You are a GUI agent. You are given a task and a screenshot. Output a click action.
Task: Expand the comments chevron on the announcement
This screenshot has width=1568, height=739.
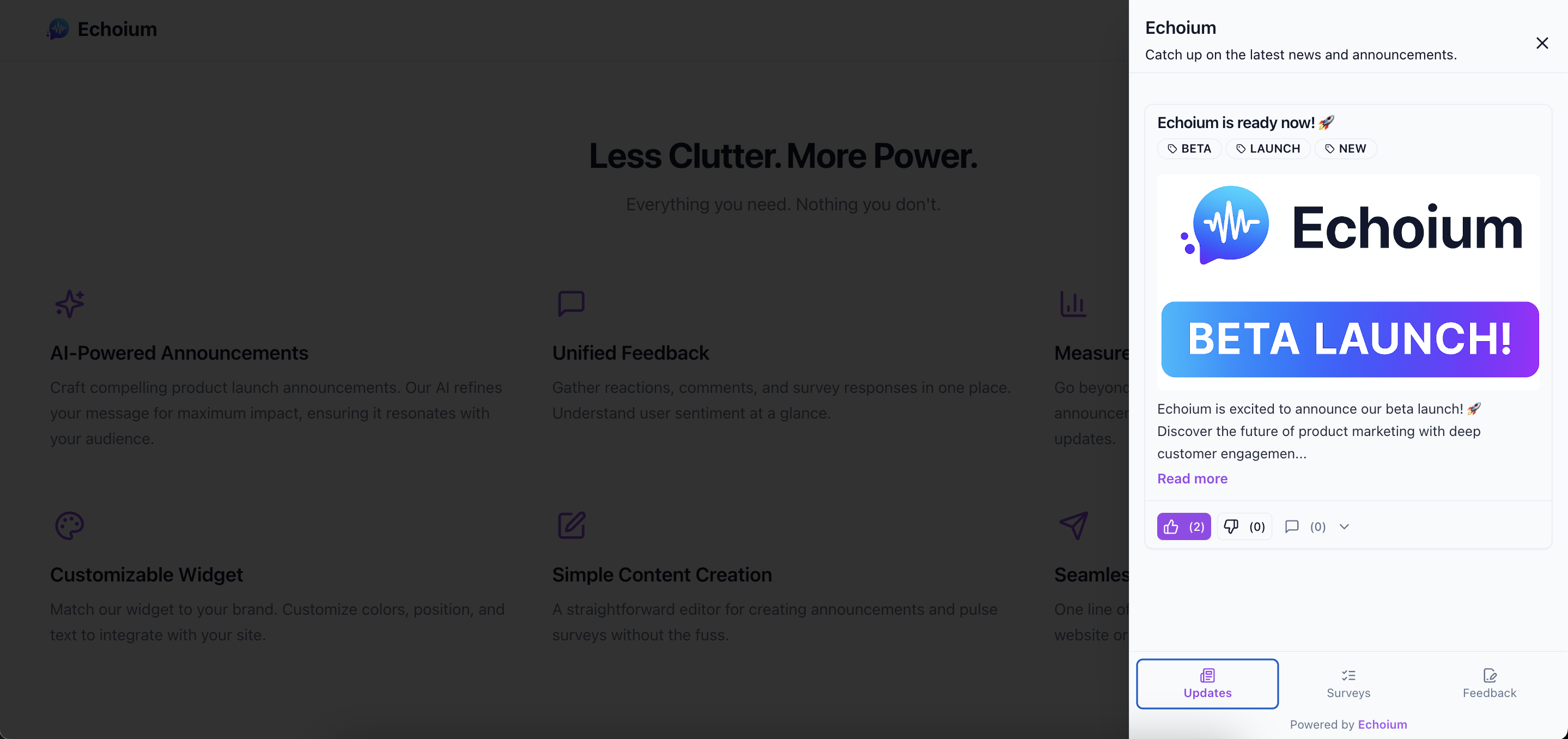[x=1345, y=526]
